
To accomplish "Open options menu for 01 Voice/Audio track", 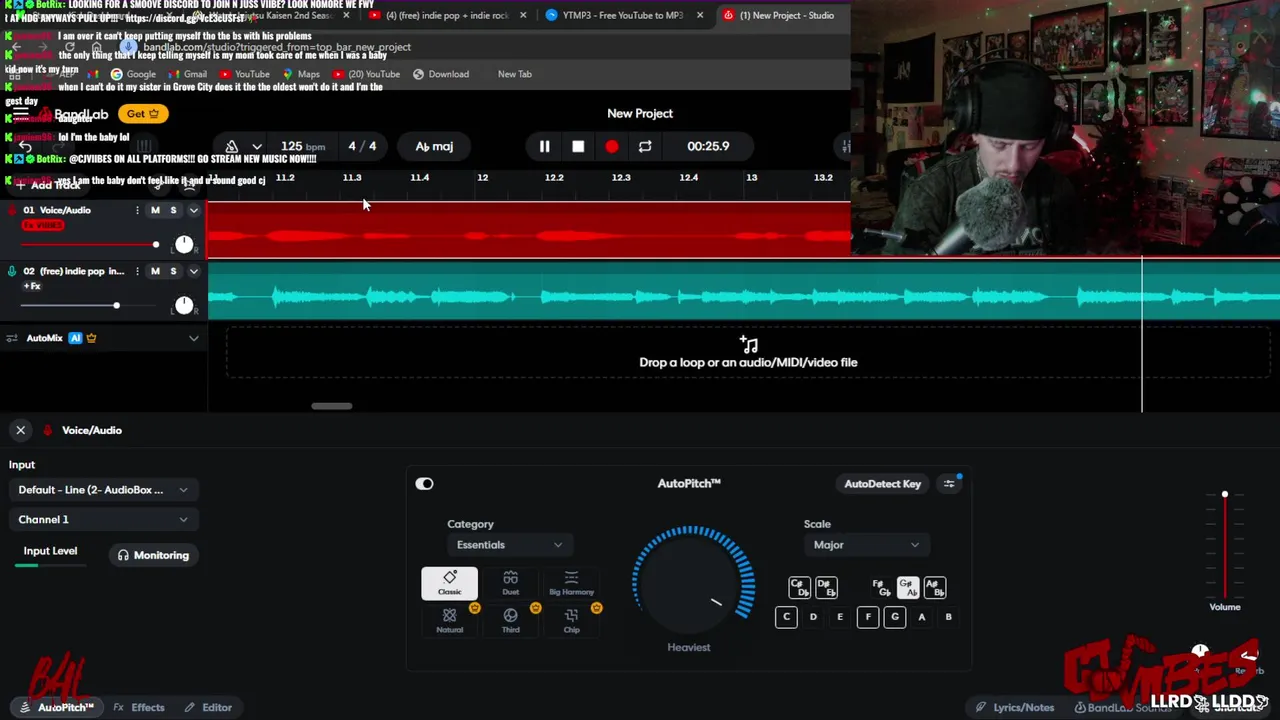I will click(x=137, y=210).
